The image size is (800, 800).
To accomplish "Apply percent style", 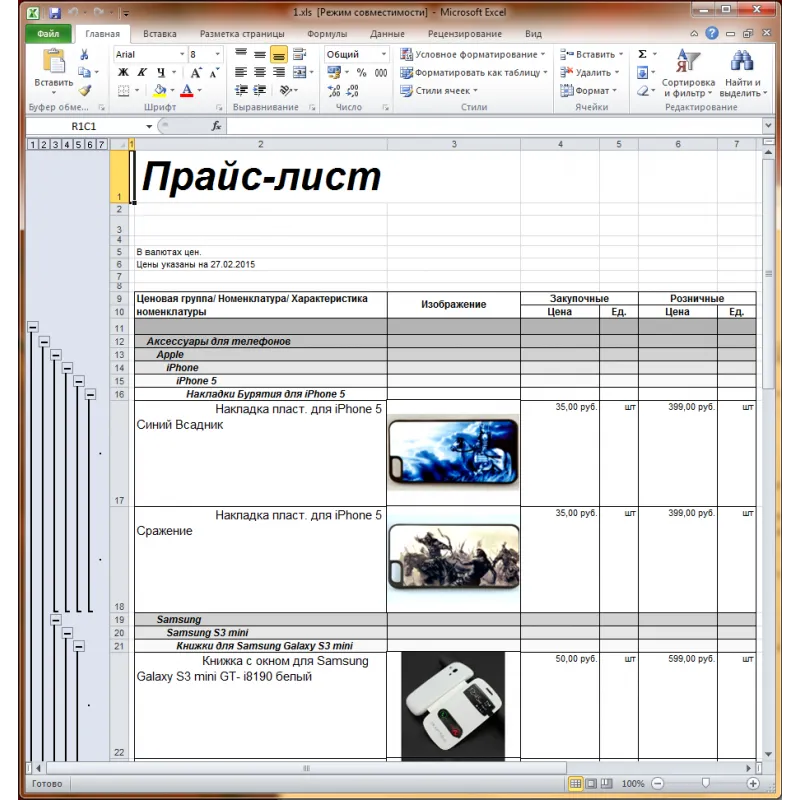I will [361, 72].
